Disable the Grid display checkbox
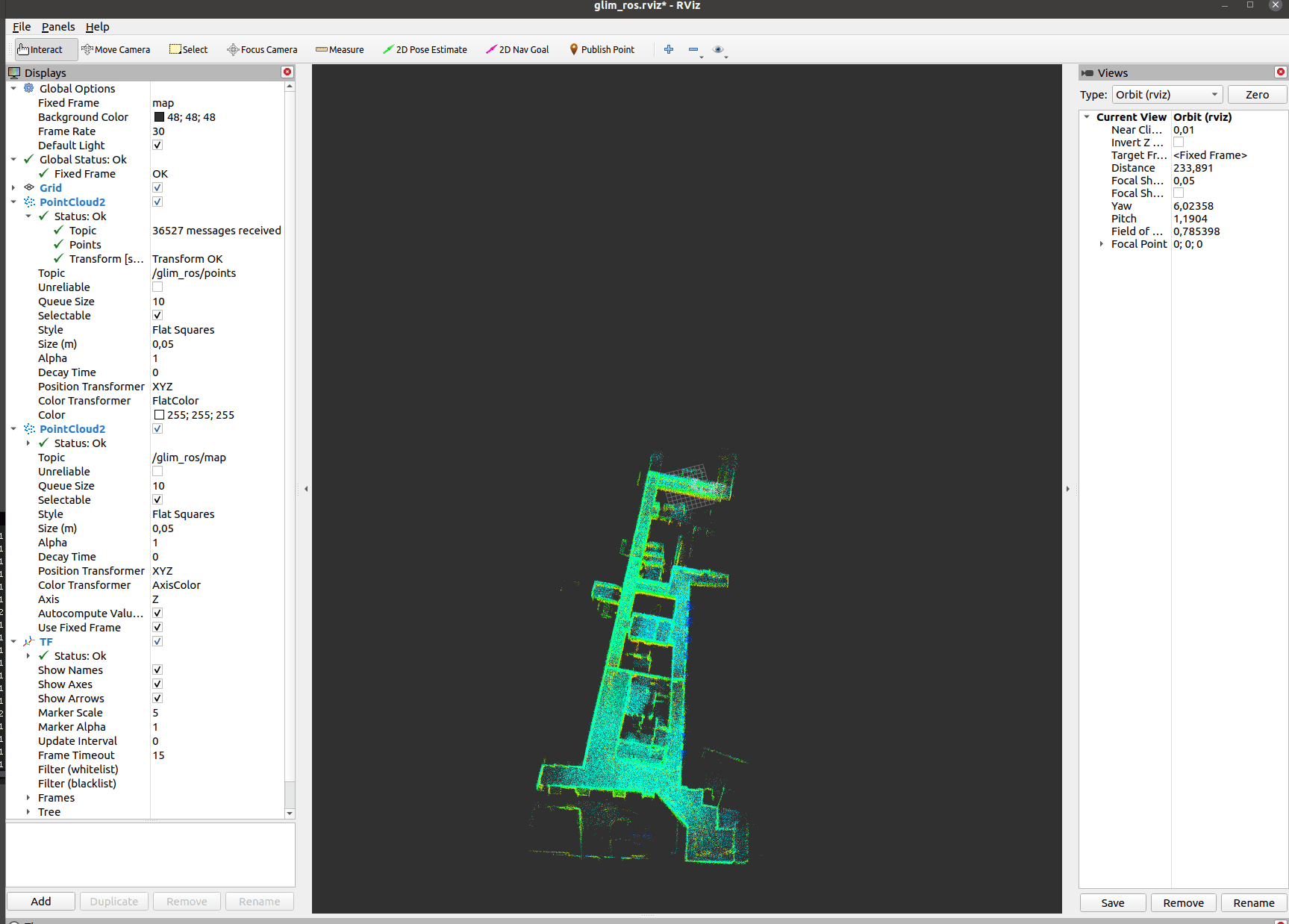Screen dimensions: 1289x924 coord(157,188)
